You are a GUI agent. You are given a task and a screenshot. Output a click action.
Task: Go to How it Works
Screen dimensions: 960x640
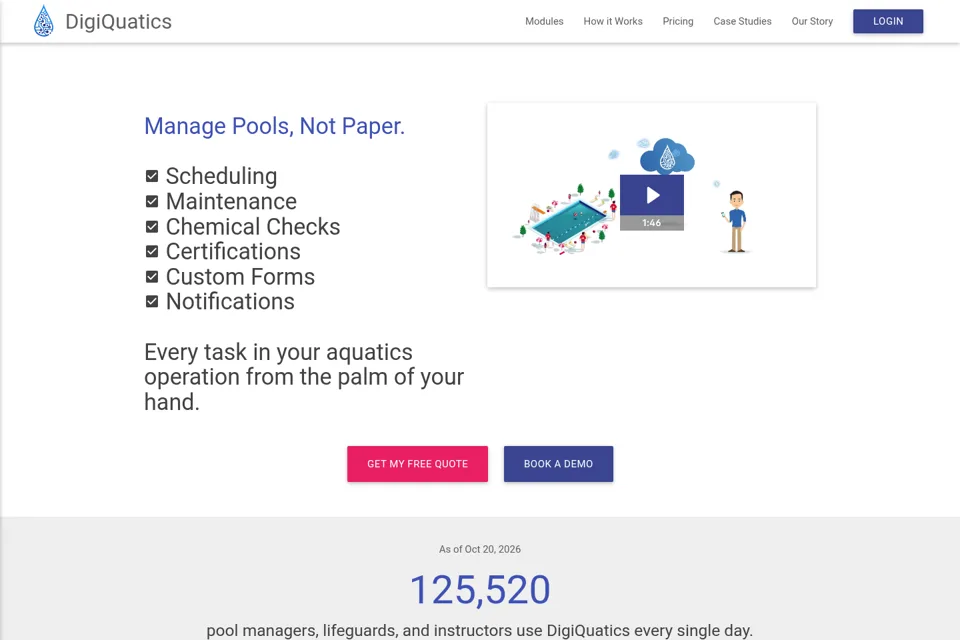click(613, 21)
